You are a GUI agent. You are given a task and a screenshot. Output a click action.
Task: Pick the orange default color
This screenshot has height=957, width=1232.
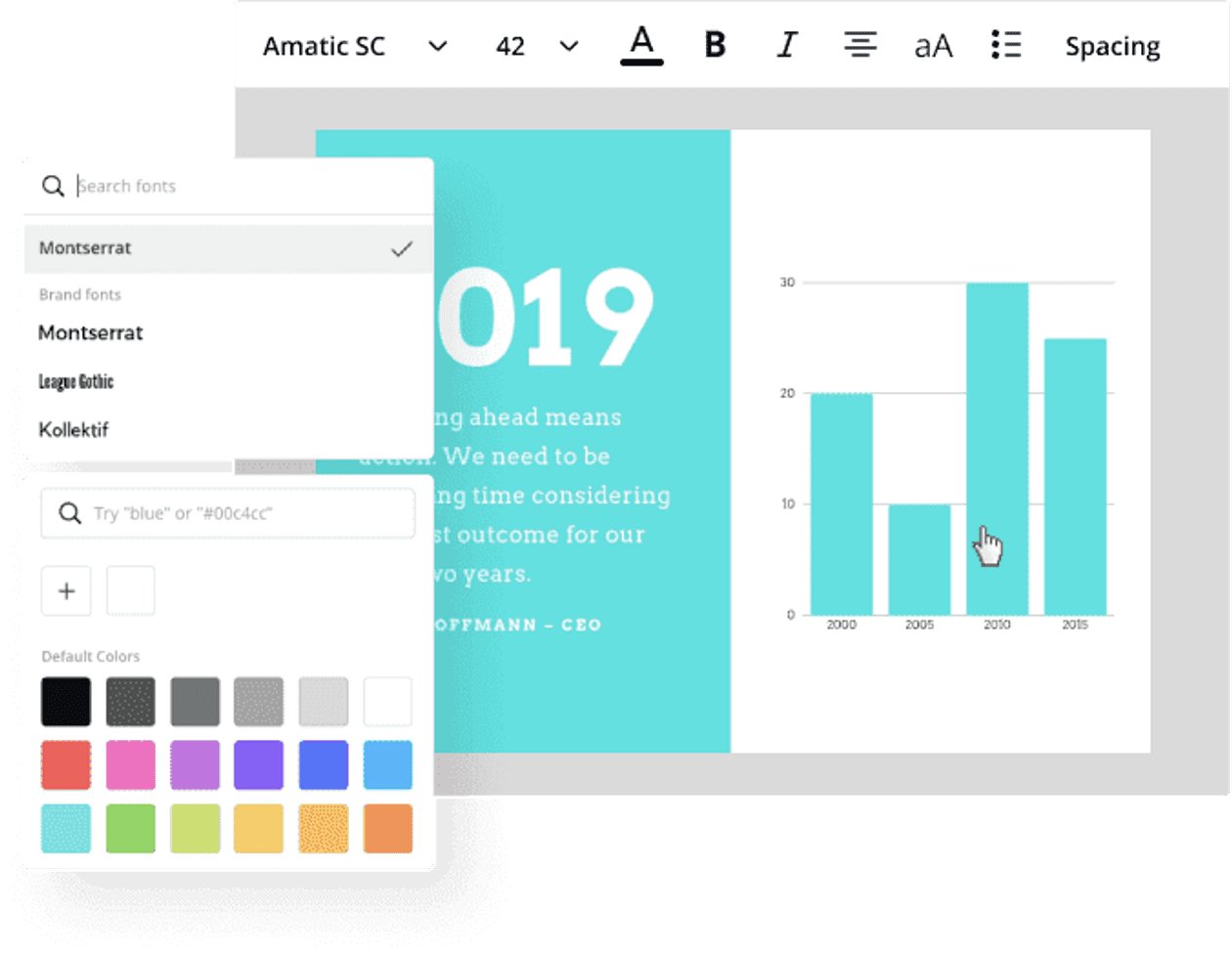(388, 828)
